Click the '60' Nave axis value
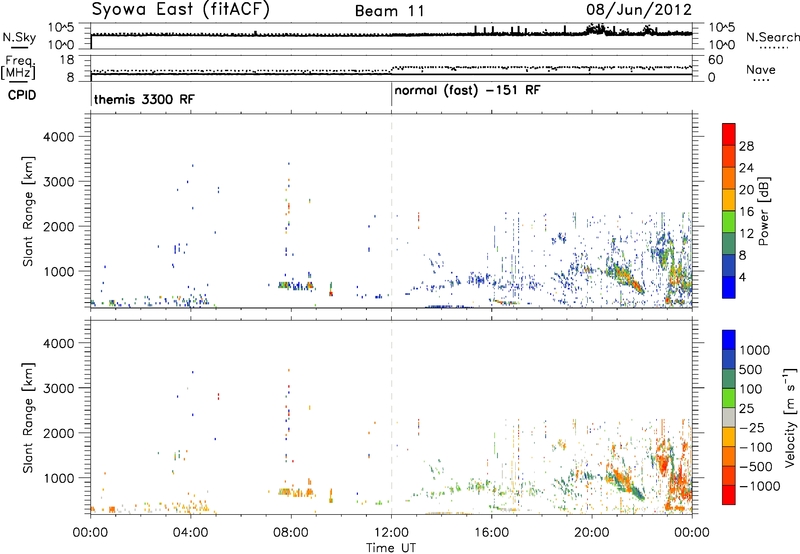This screenshot has width=800, height=554. tap(716, 60)
